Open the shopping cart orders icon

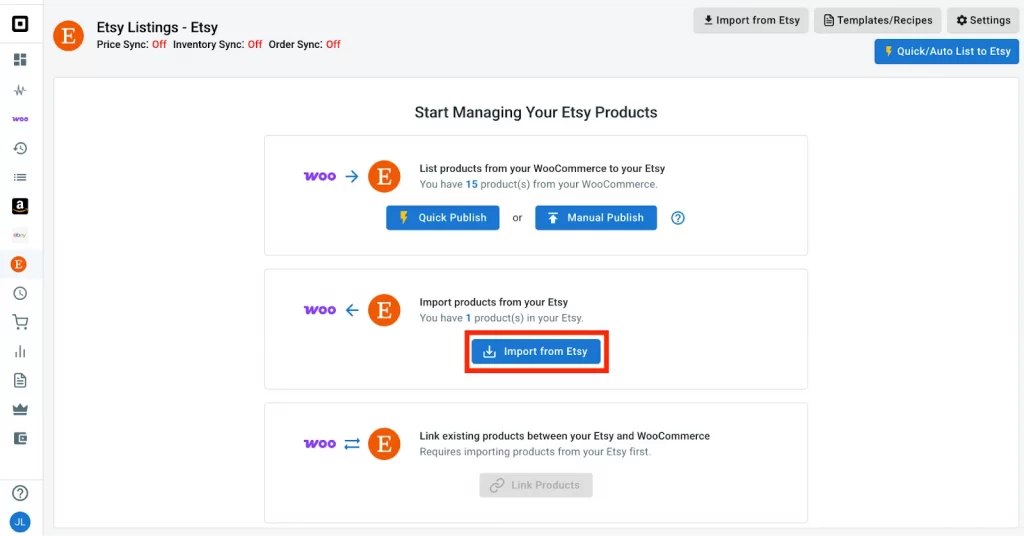[20, 322]
